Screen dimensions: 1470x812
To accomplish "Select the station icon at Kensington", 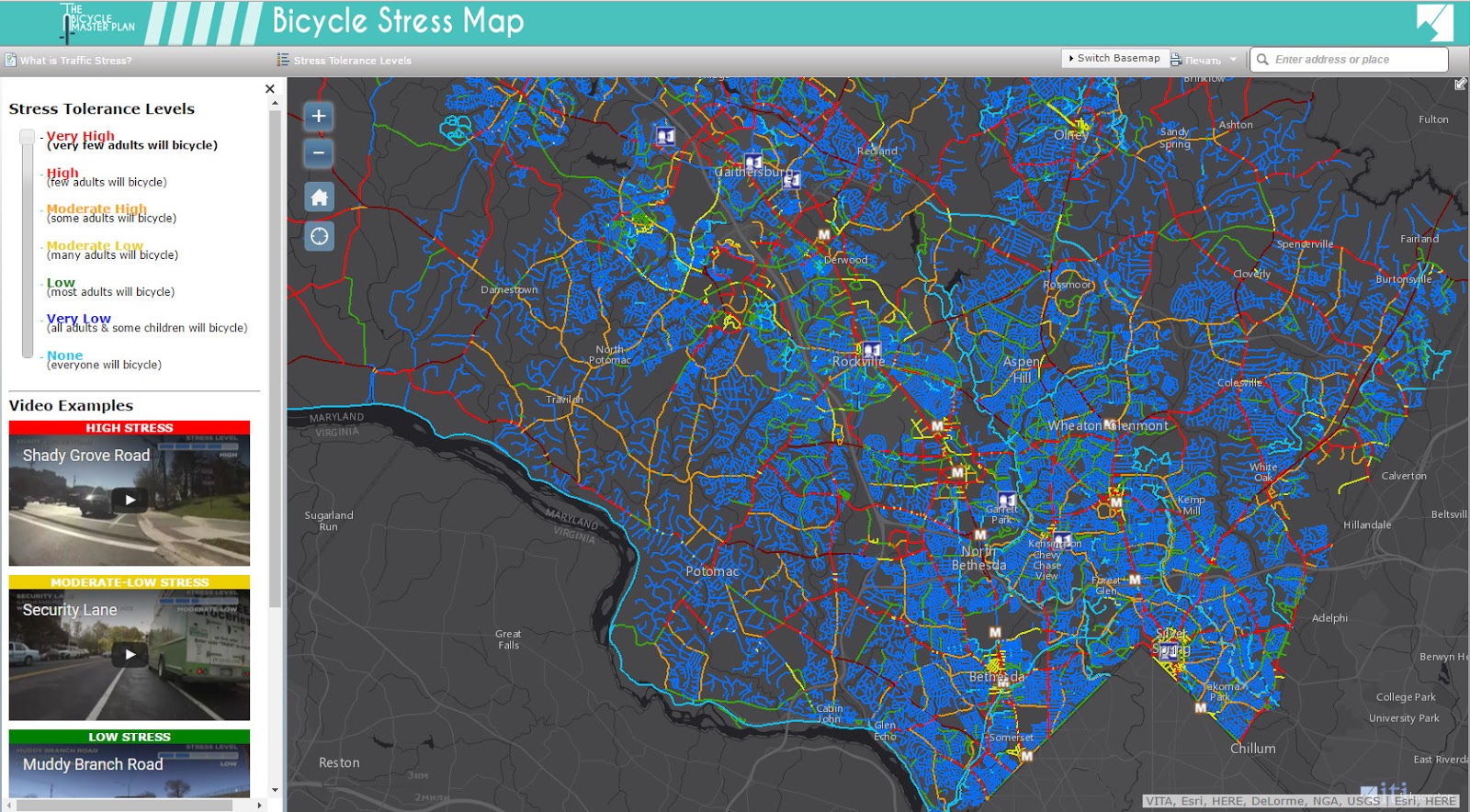I will (x=1062, y=540).
